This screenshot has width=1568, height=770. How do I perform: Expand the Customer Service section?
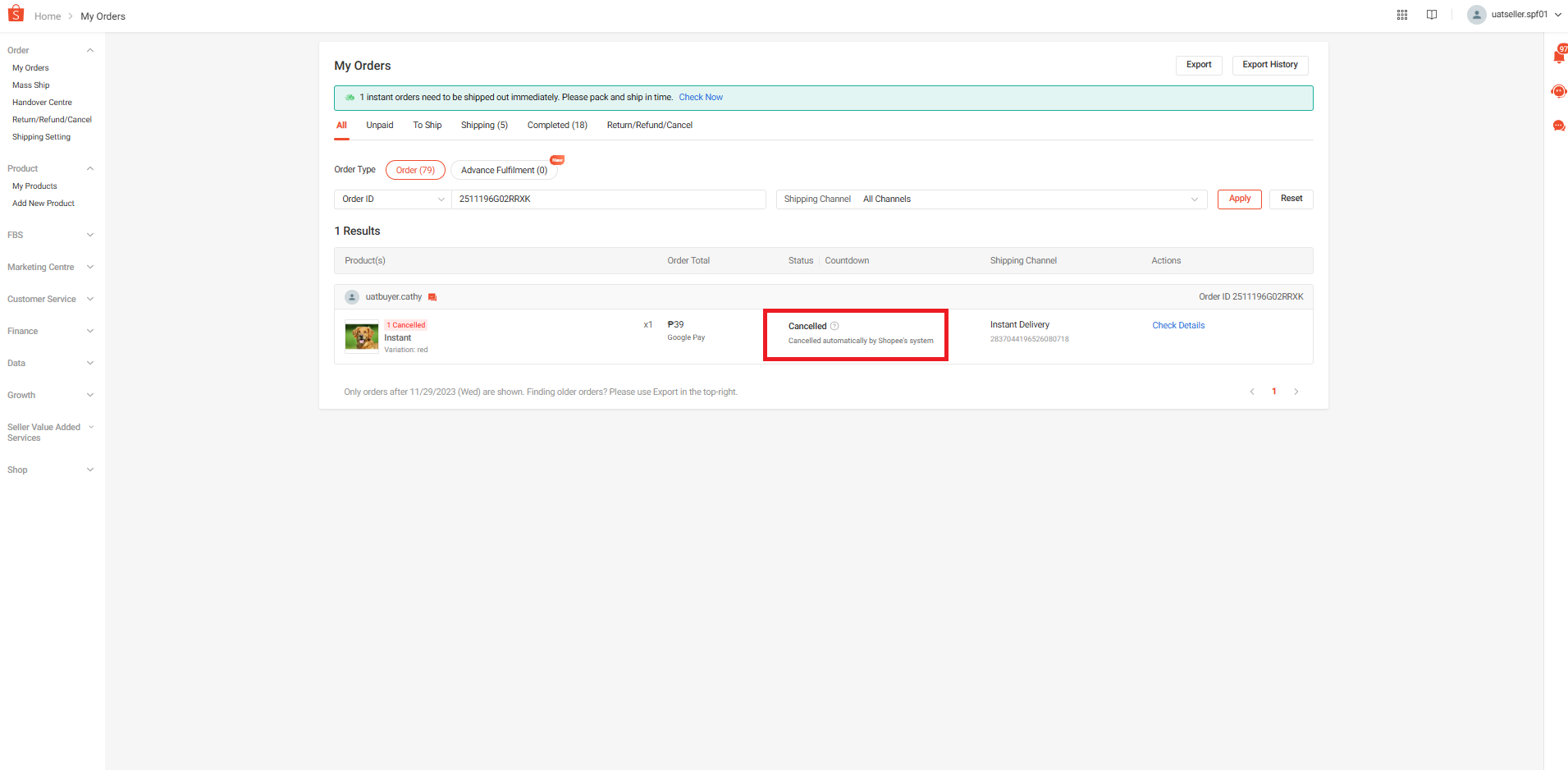[90, 300]
